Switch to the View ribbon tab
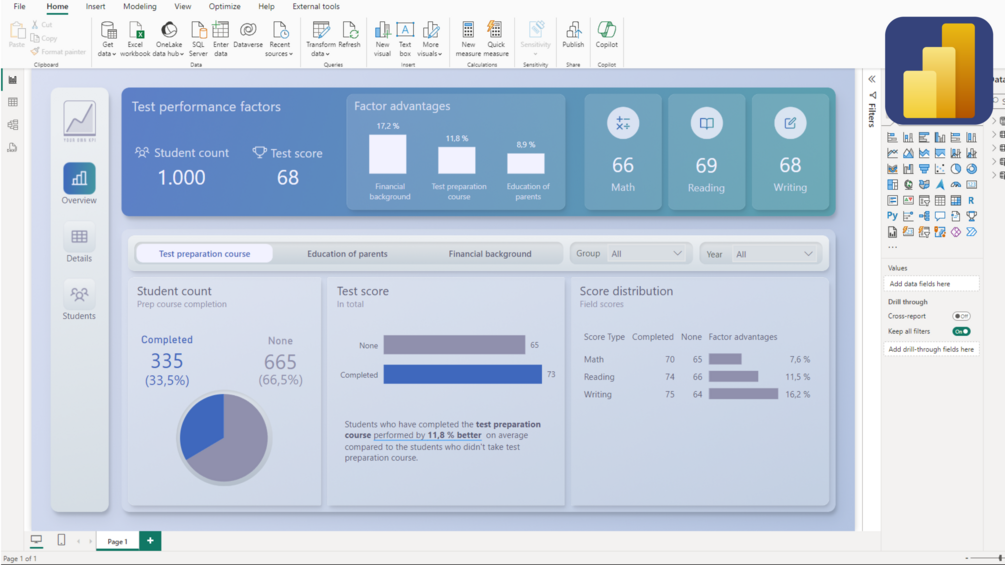Viewport: 1005px width, 565px height. point(183,6)
